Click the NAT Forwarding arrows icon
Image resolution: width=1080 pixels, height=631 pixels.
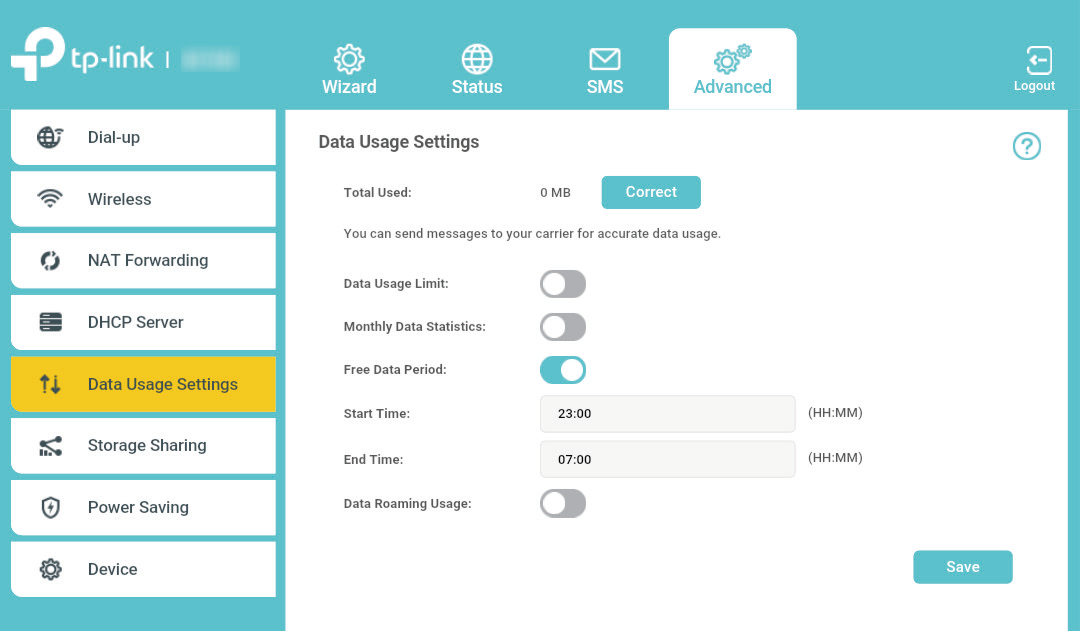point(50,260)
